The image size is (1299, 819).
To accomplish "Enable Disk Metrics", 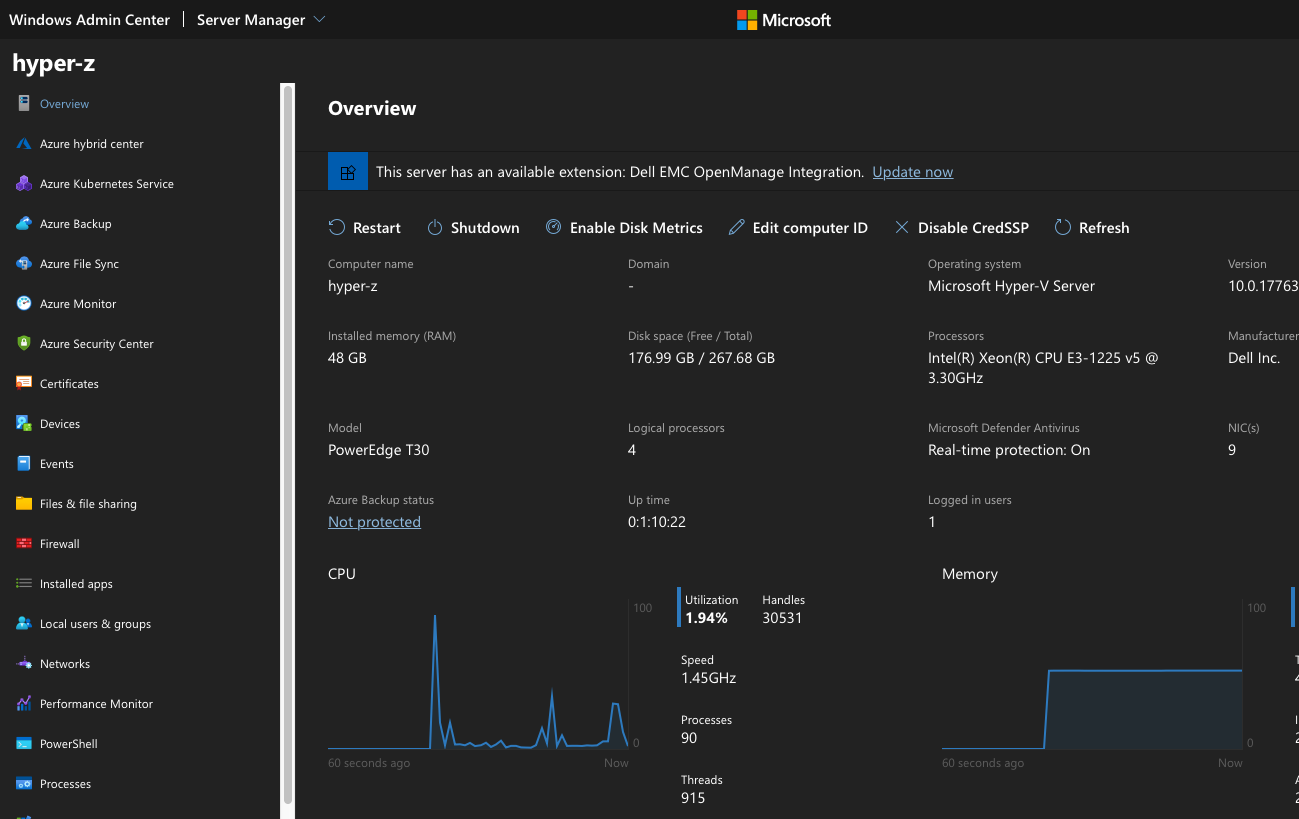I will click(624, 228).
